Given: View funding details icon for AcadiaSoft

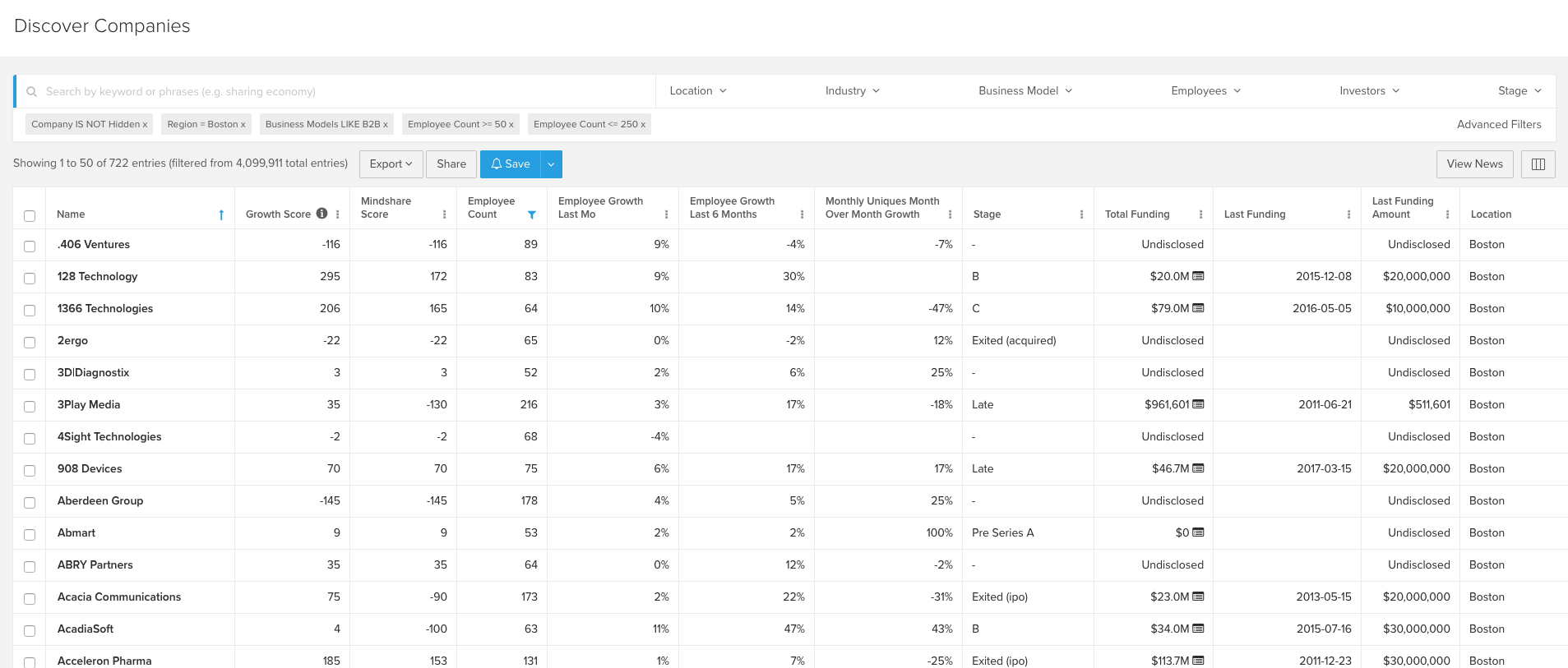Looking at the screenshot, I should [x=1198, y=629].
